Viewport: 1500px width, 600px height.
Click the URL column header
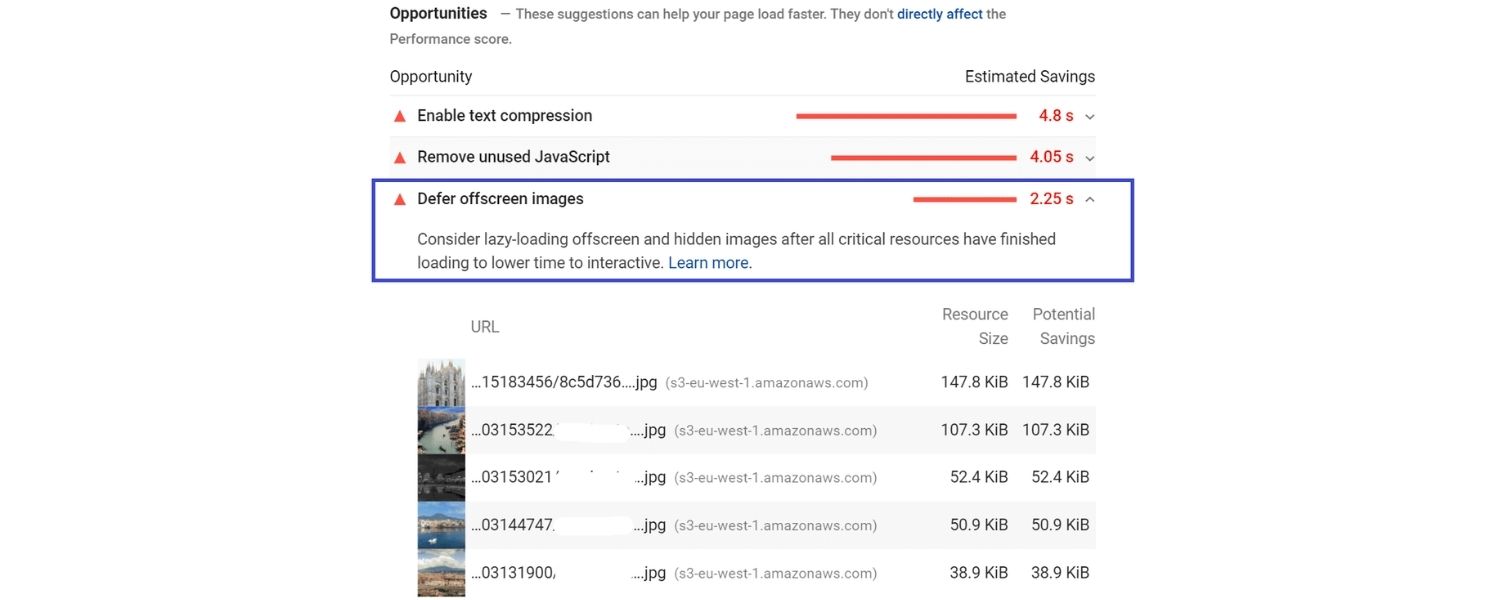point(484,326)
